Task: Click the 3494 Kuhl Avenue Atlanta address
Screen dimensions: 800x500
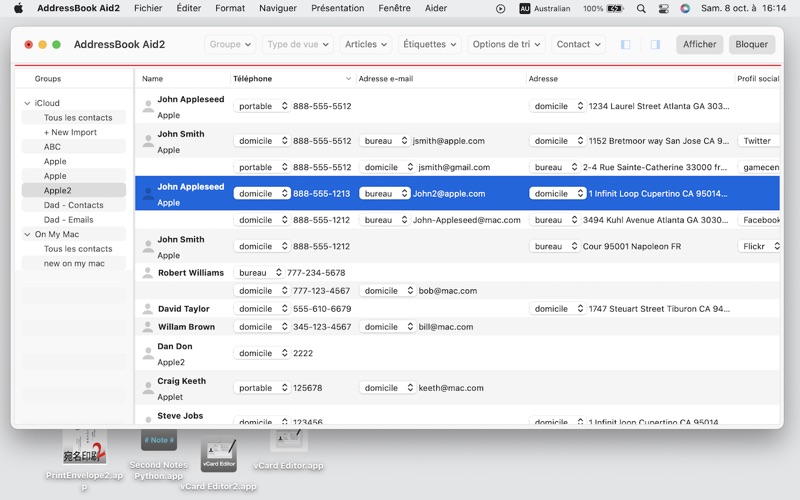Action: tap(656, 220)
